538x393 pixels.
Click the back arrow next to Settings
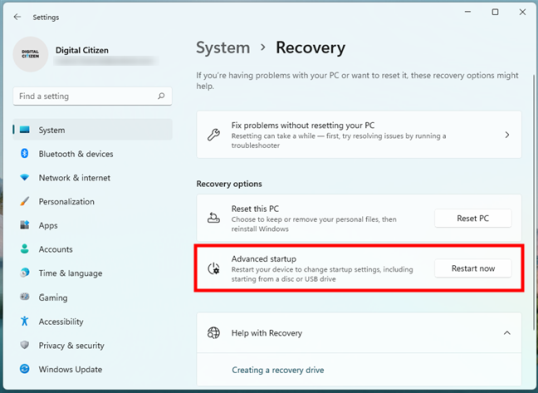click(x=17, y=17)
